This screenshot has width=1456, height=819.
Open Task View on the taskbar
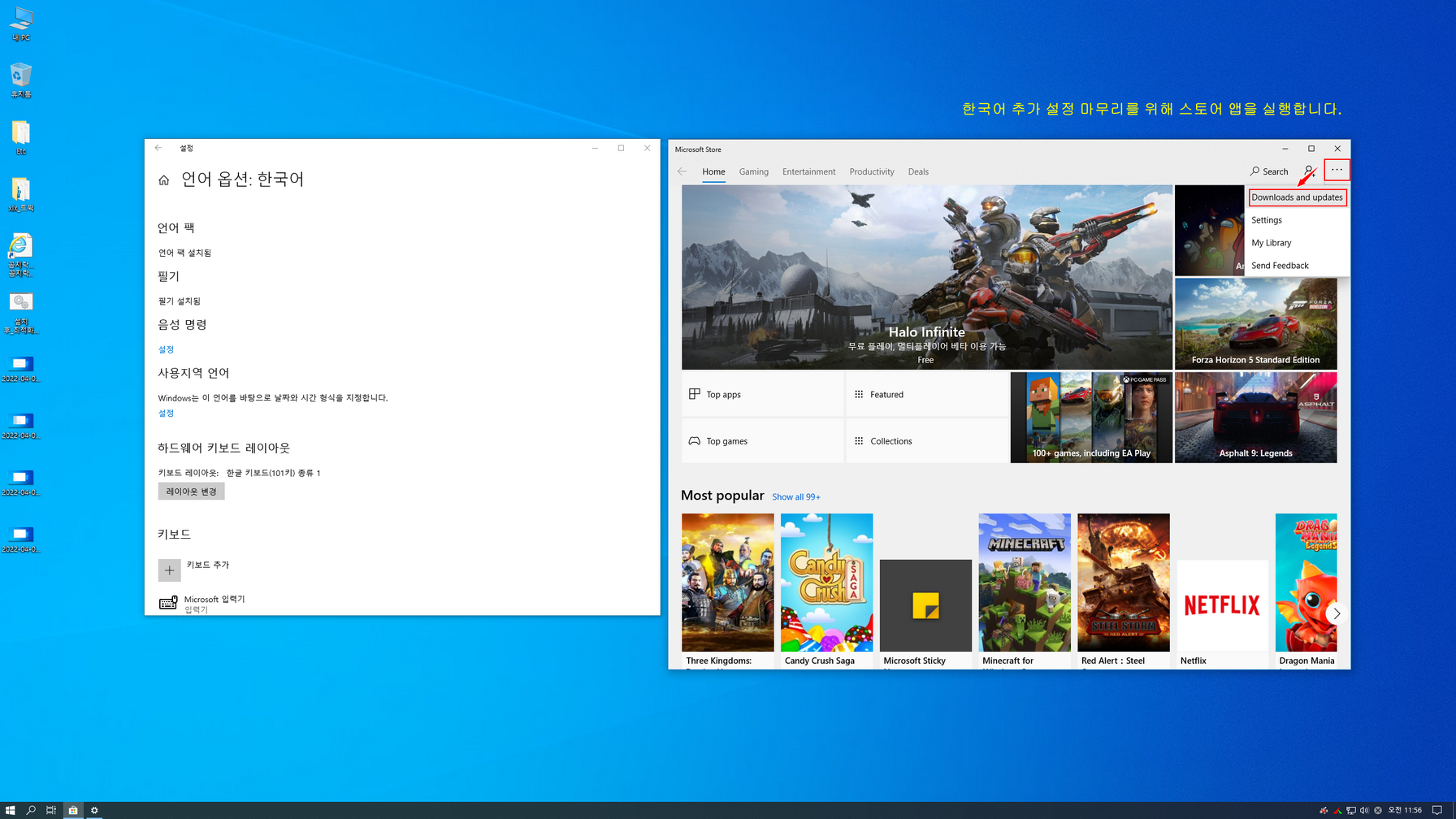51,810
